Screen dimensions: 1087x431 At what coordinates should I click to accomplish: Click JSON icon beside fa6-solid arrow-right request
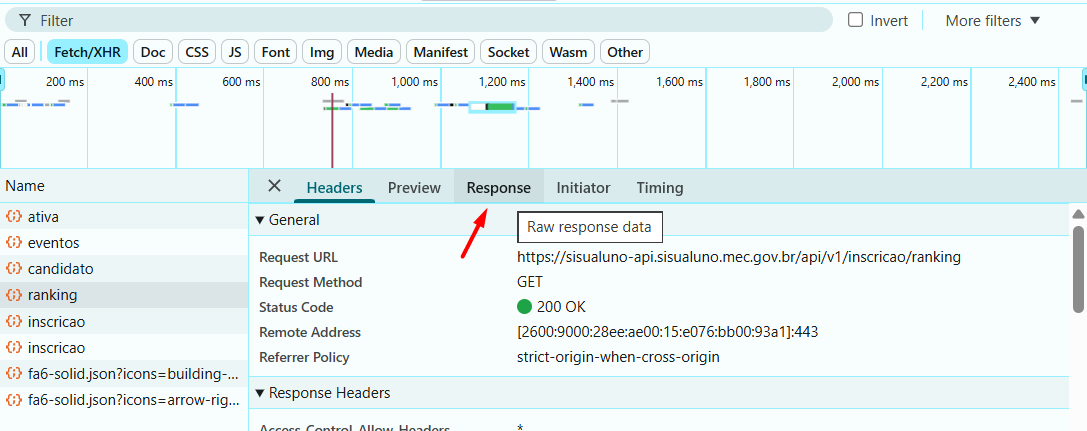point(14,401)
